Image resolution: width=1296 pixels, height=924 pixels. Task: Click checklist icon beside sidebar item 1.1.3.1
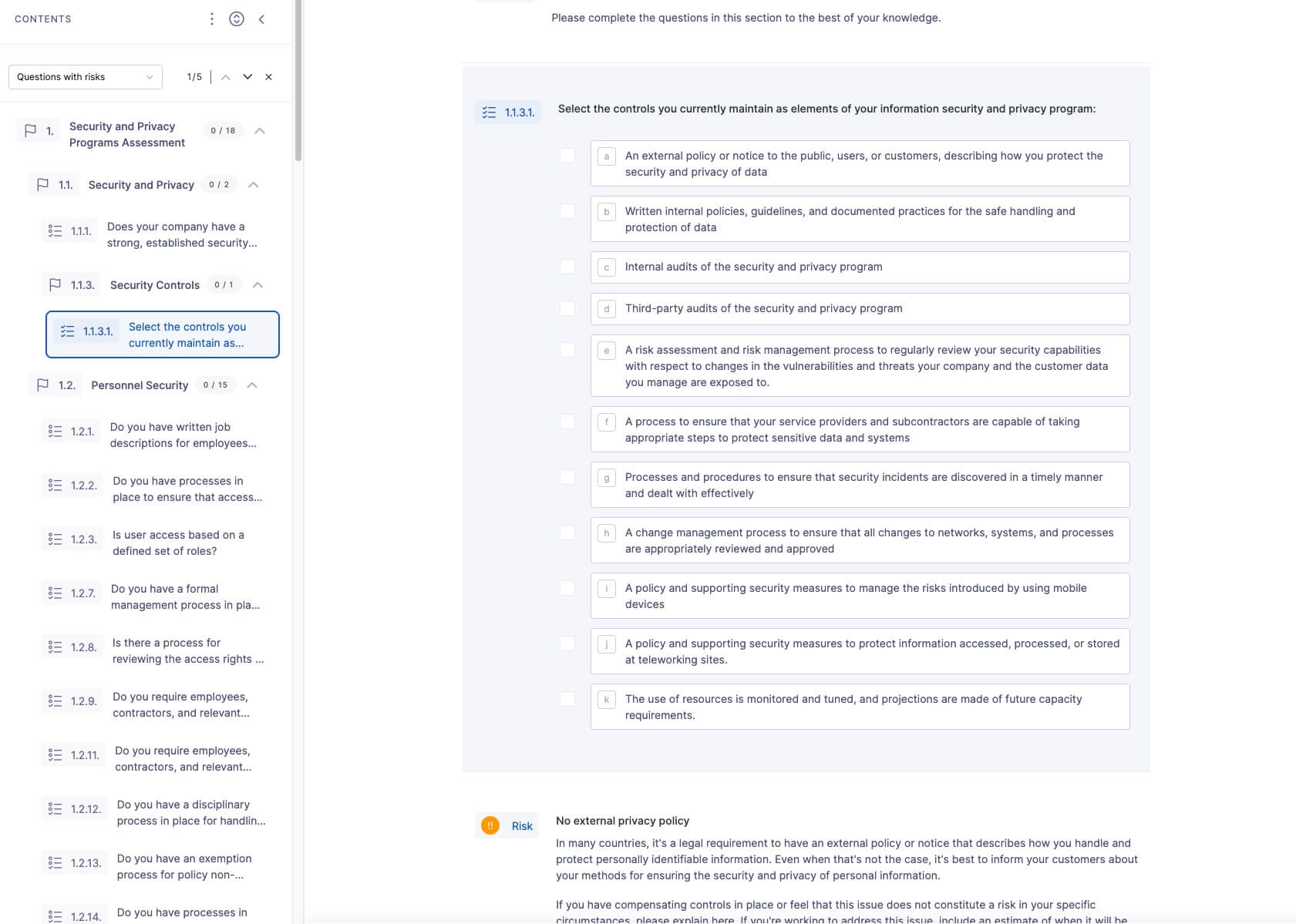[68, 331]
